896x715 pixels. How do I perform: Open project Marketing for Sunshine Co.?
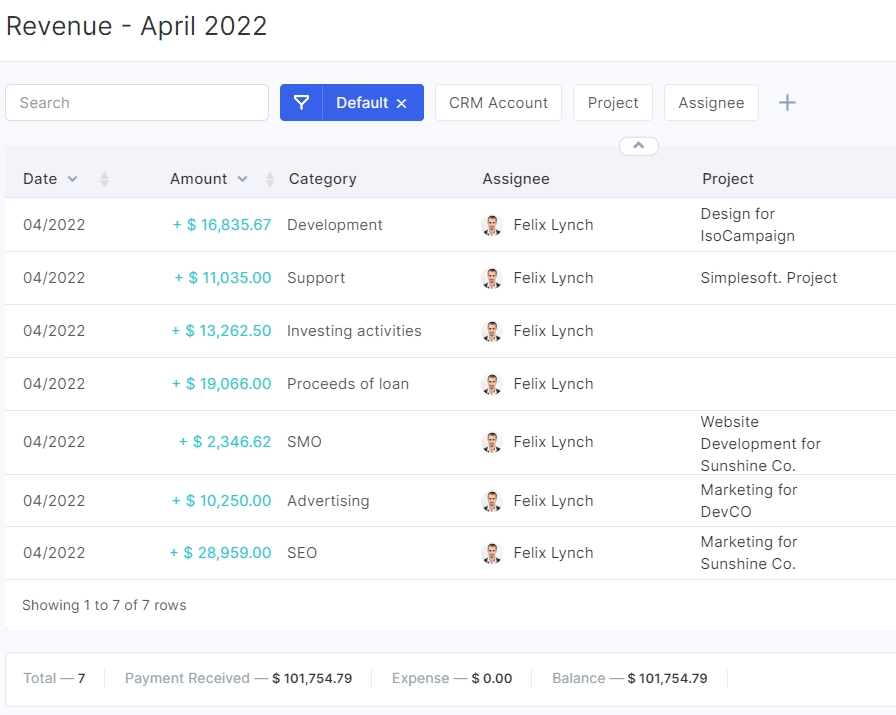[x=749, y=553]
